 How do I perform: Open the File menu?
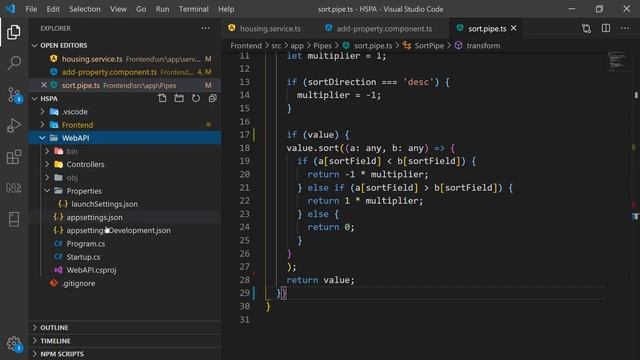pos(31,9)
